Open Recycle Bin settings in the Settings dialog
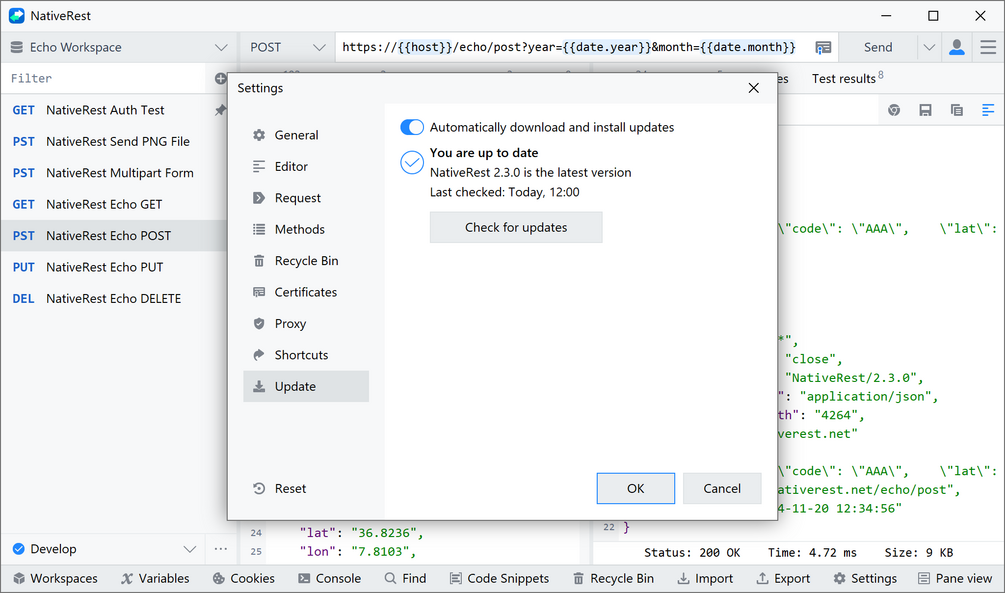 pyautogui.click(x=306, y=261)
